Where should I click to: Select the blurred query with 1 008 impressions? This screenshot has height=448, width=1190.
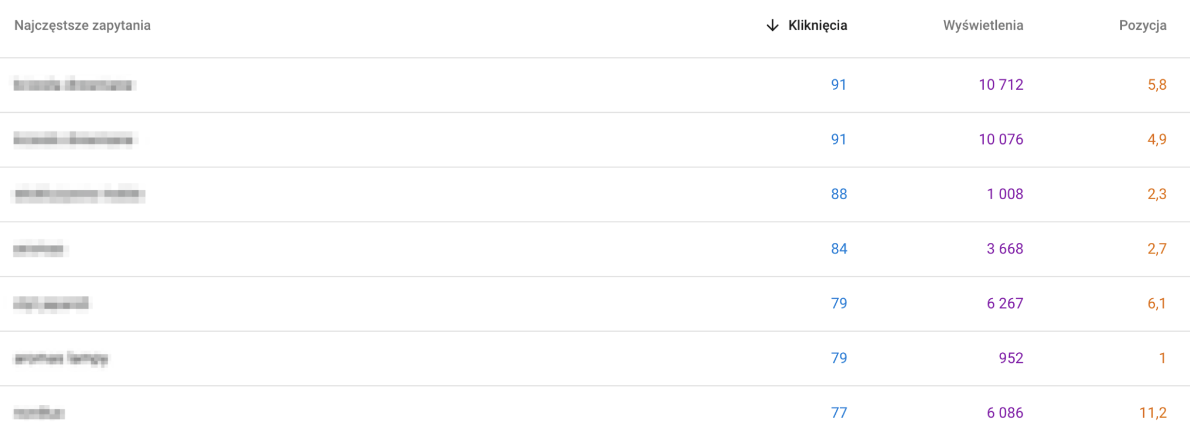(x=80, y=194)
